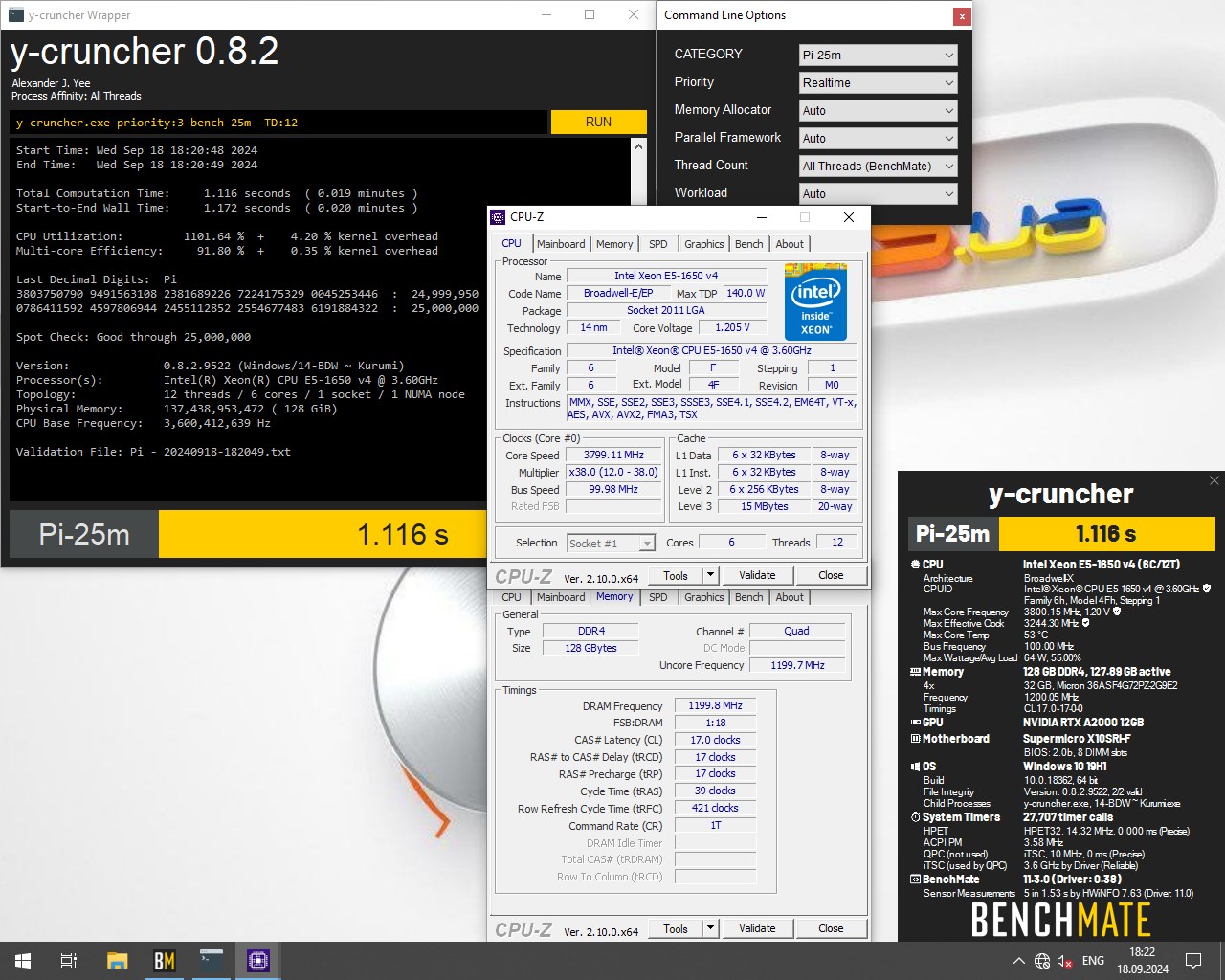The width and height of the screenshot is (1225, 980).
Task: Expand Tools dropdown arrow in upper CPU-Z
Action: 710,575
